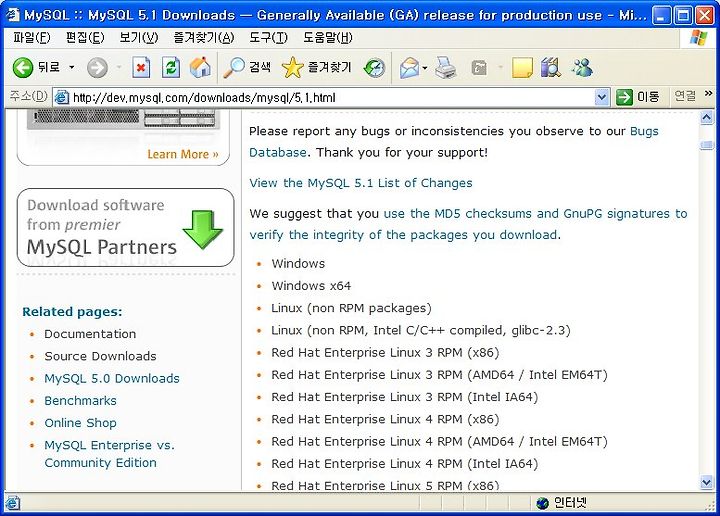This screenshot has height=516, width=720.
Task: Open the 파일(F) menu
Action: click(x=32, y=38)
